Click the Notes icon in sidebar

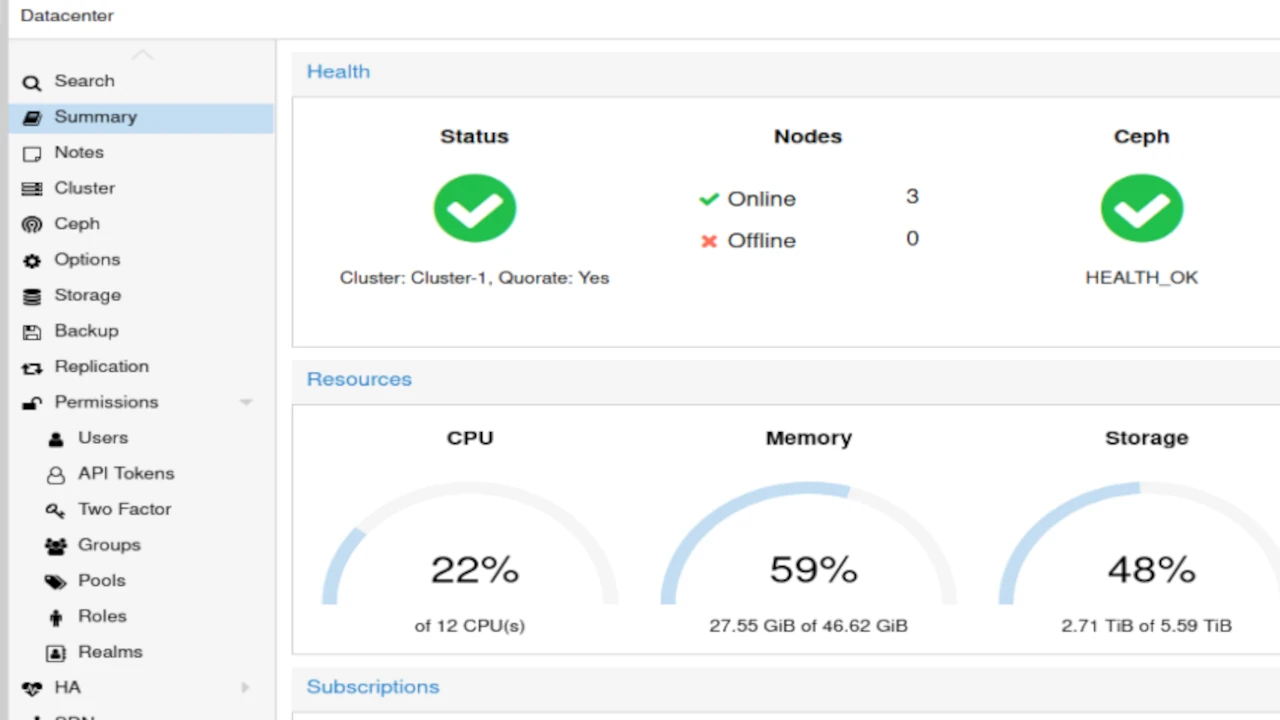[x=32, y=154]
